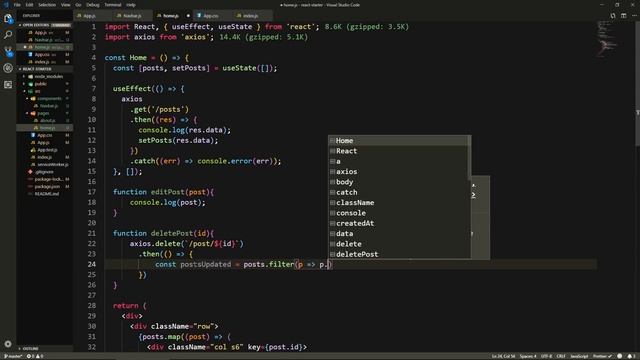The height and width of the screenshot is (360, 640).
Task: Click the VS Code logo in title bar
Action: (x=6, y=5)
